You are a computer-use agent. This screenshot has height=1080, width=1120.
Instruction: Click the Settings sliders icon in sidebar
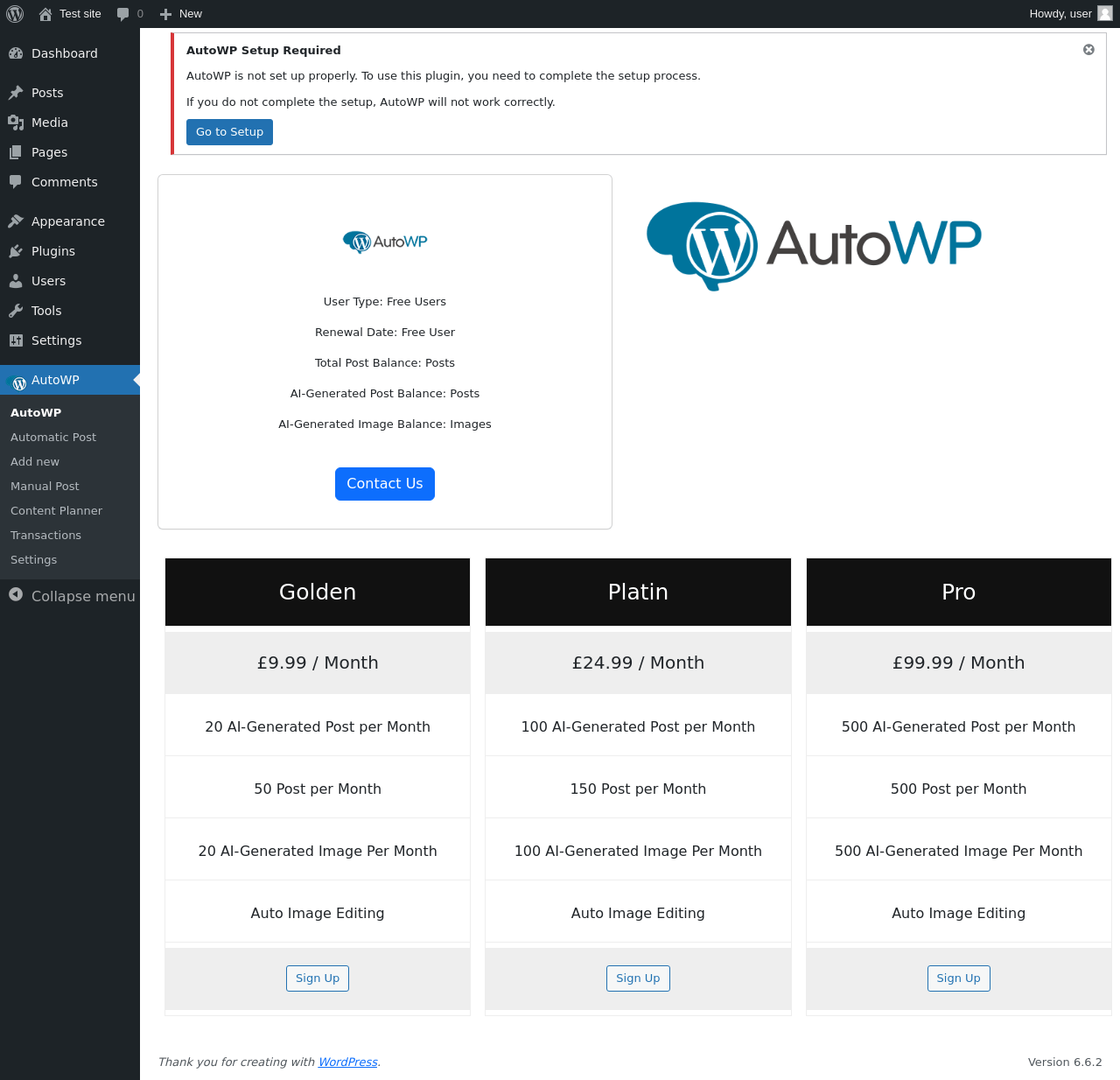coord(16,340)
